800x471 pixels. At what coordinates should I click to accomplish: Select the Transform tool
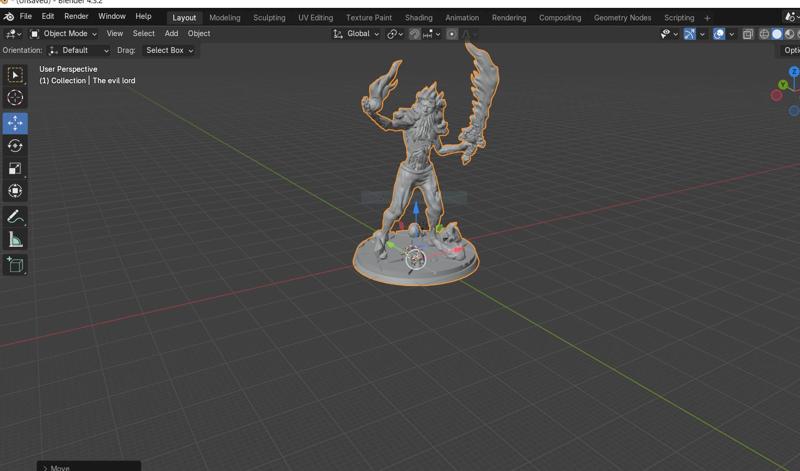click(15, 191)
